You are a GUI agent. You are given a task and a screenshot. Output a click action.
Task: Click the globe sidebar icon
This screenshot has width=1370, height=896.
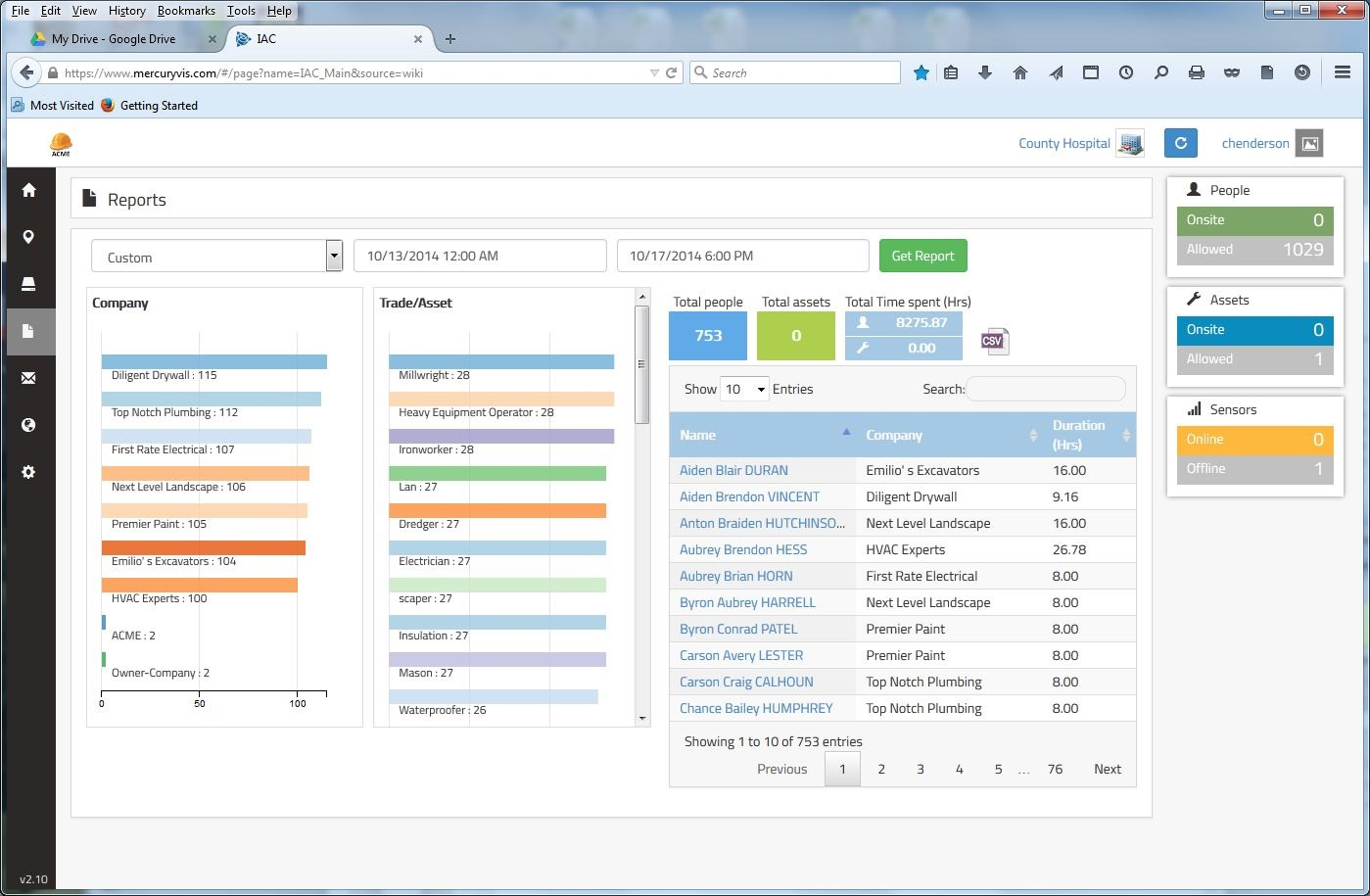click(x=28, y=425)
